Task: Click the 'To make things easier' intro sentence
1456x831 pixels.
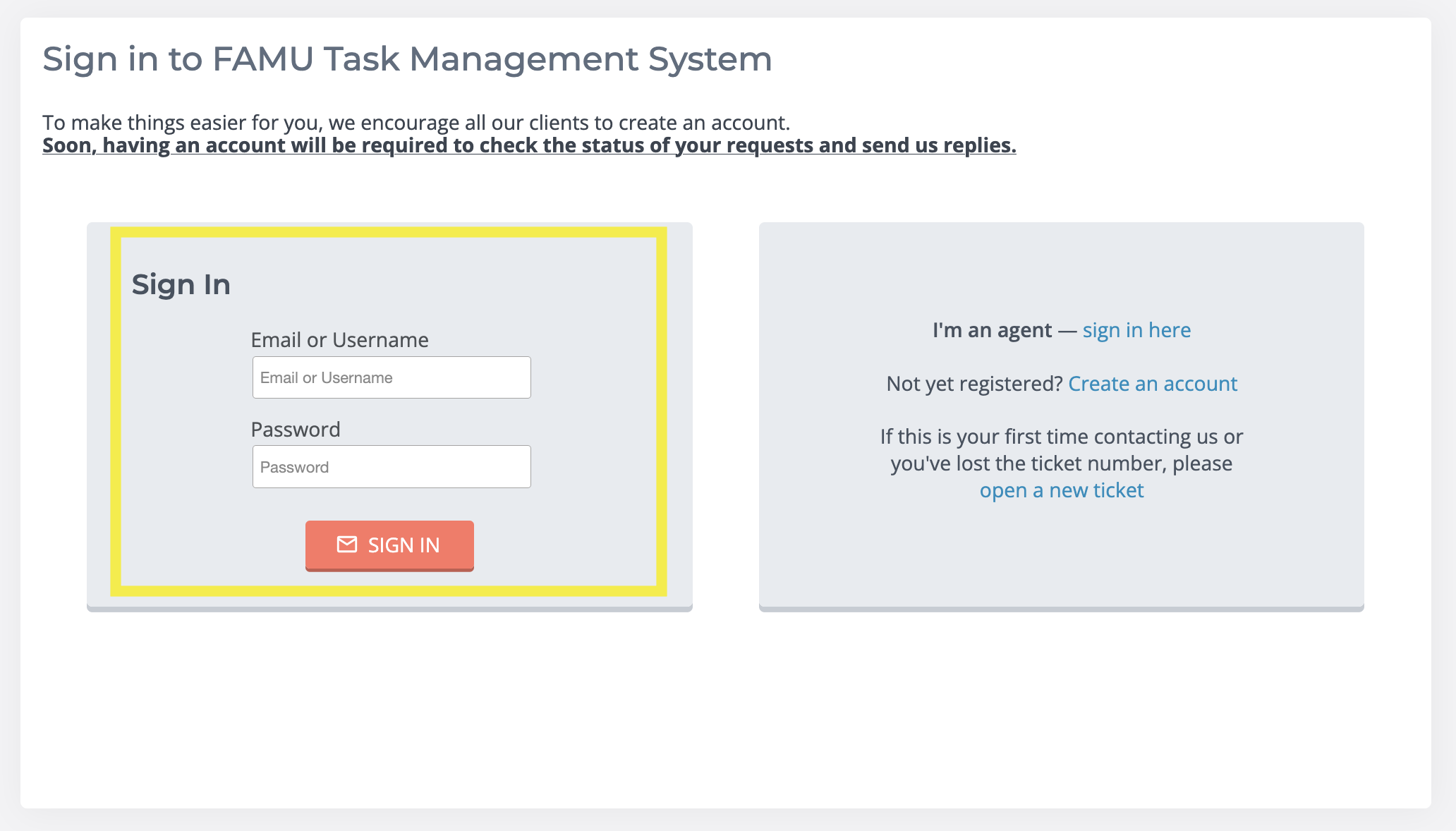Action: coord(415,123)
